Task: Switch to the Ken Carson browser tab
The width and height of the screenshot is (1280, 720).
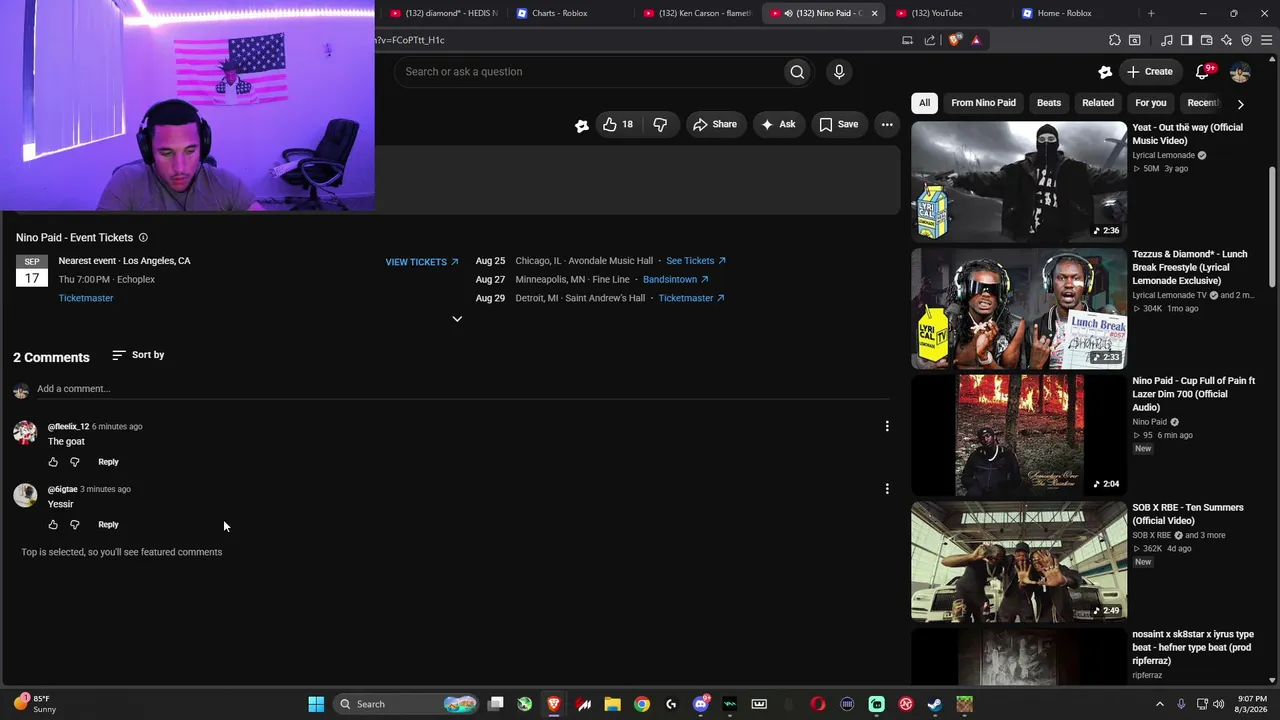Action: tap(698, 13)
